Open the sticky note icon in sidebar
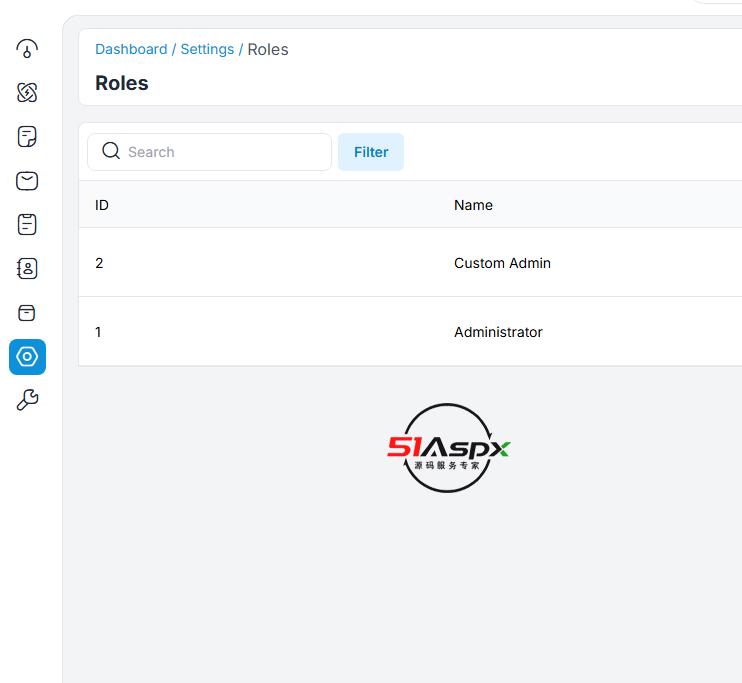Image resolution: width=742 pixels, height=683 pixels. [27, 136]
